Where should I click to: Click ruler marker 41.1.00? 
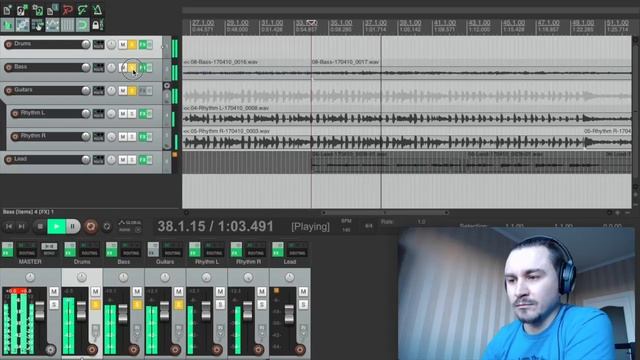click(x=444, y=23)
